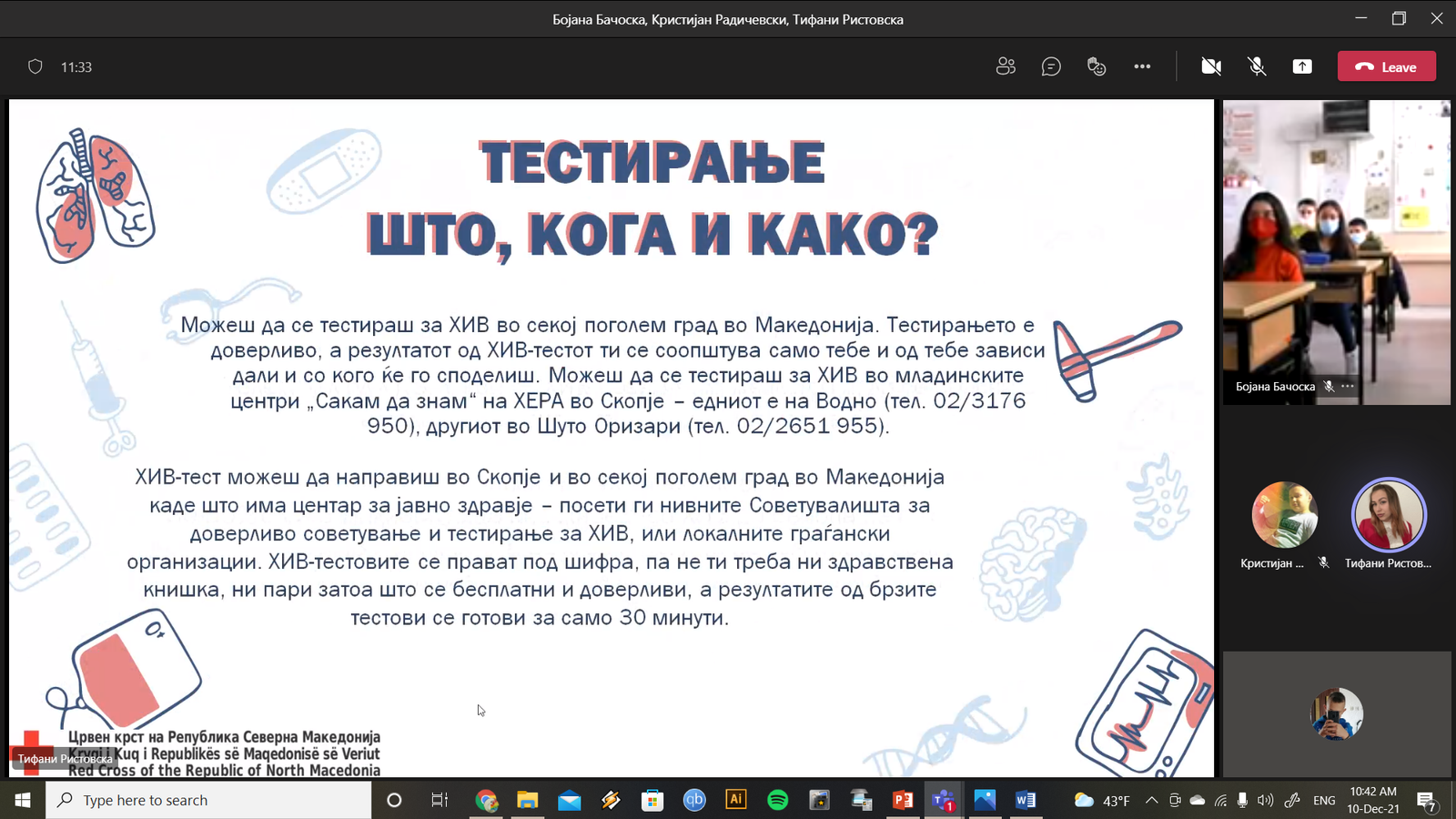Leave the meeting

[1387, 66]
